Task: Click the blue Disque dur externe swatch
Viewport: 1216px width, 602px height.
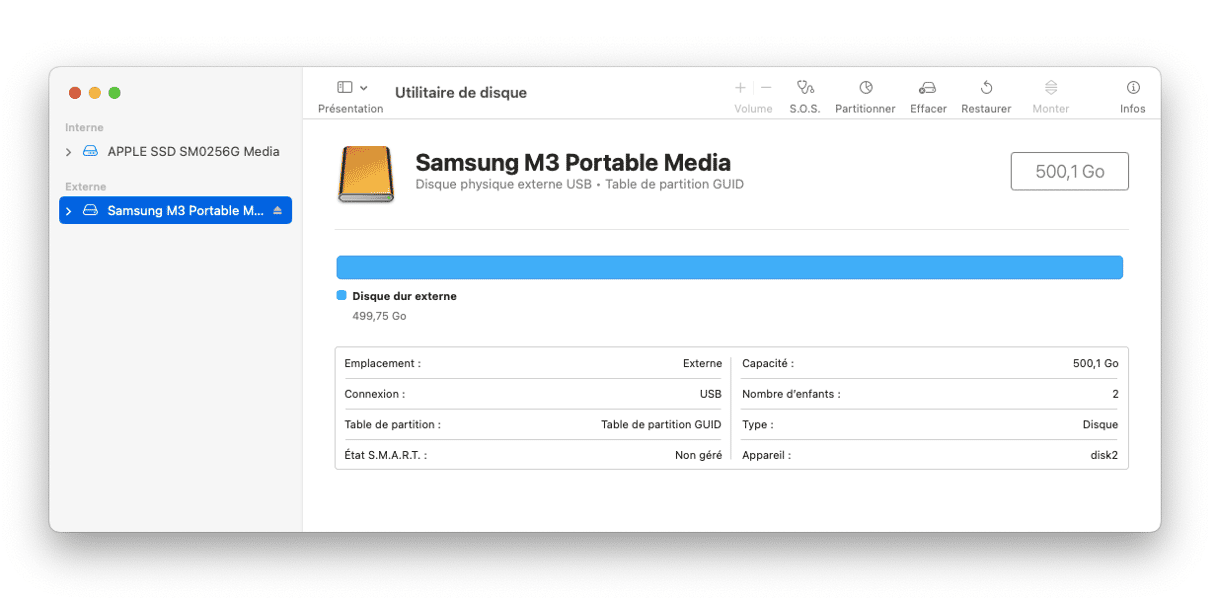Action: coord(342,296)
